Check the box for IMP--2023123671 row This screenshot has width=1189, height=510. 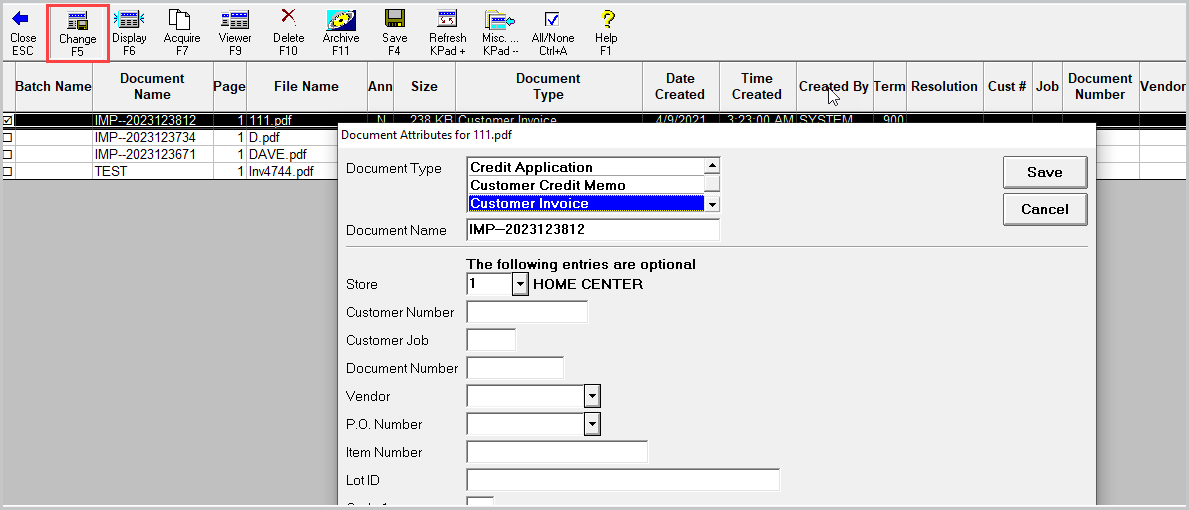[8, 155]
